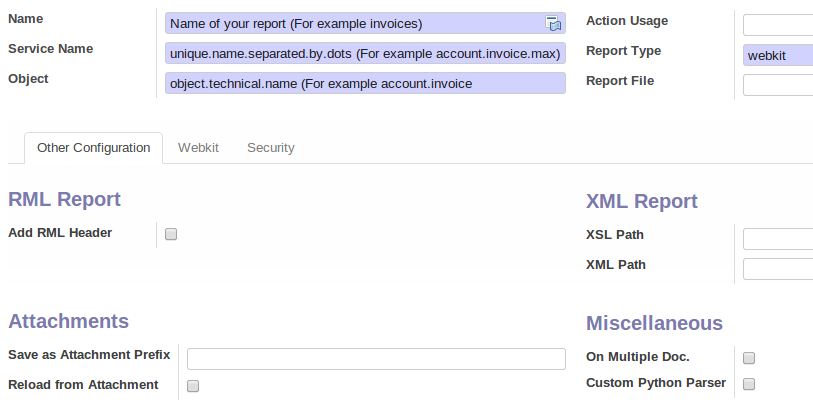
Task: Focus the Action Usage input field
Action: 778,25
